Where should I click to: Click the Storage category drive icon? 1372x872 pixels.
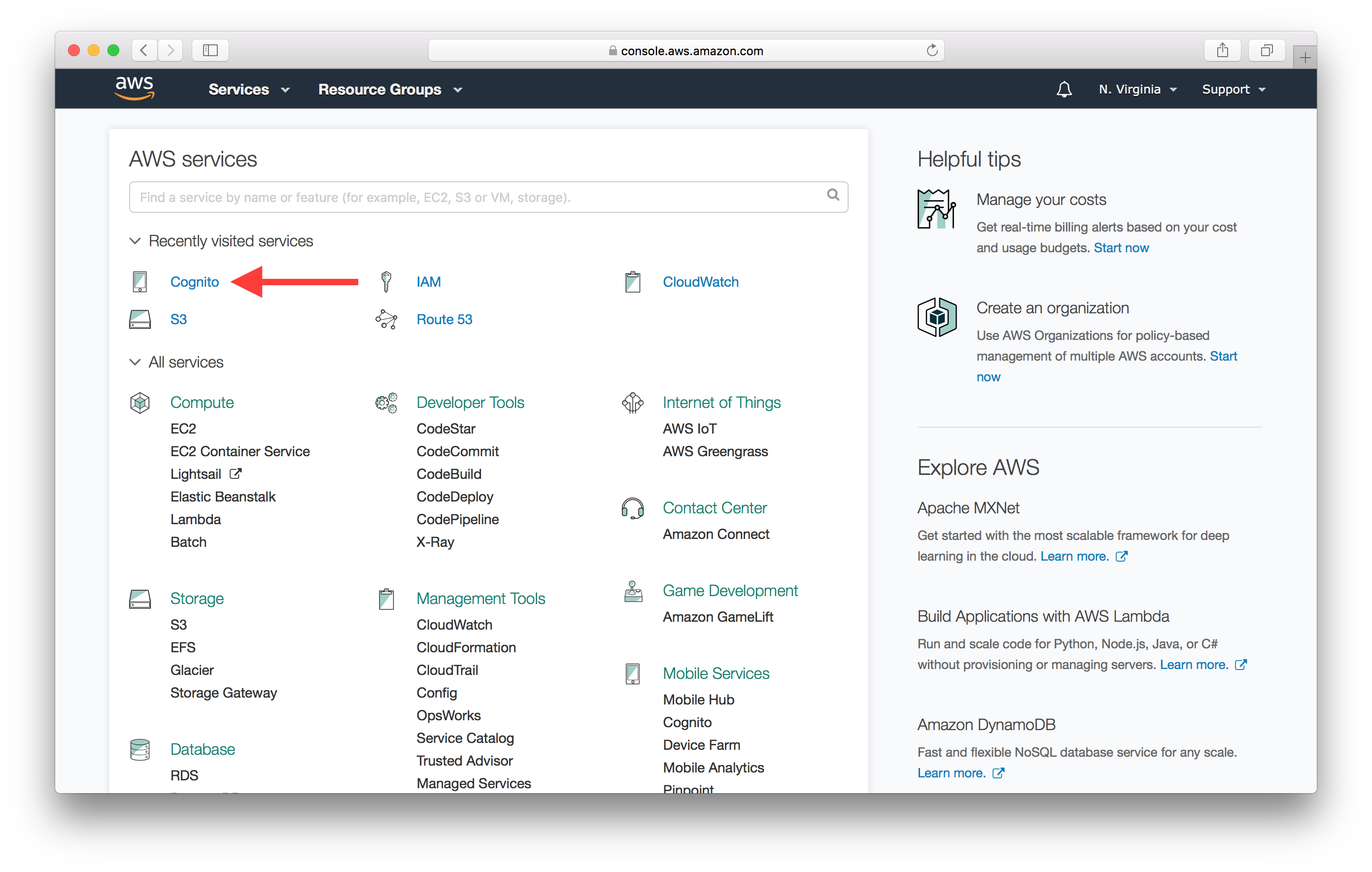(x=139, y=599)
